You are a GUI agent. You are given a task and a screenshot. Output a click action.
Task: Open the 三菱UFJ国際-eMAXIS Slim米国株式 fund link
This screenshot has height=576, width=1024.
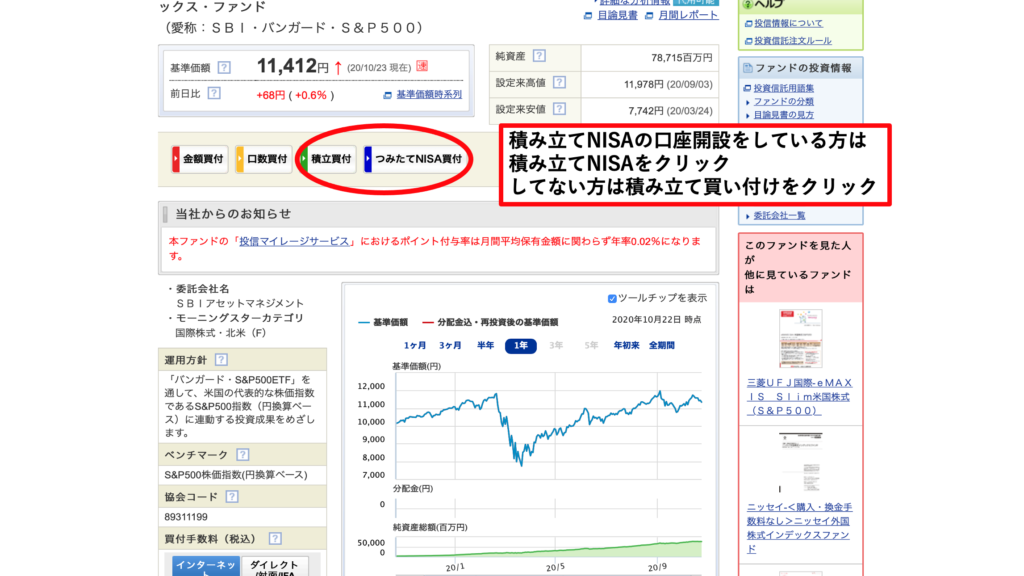[x=799, y=396]
